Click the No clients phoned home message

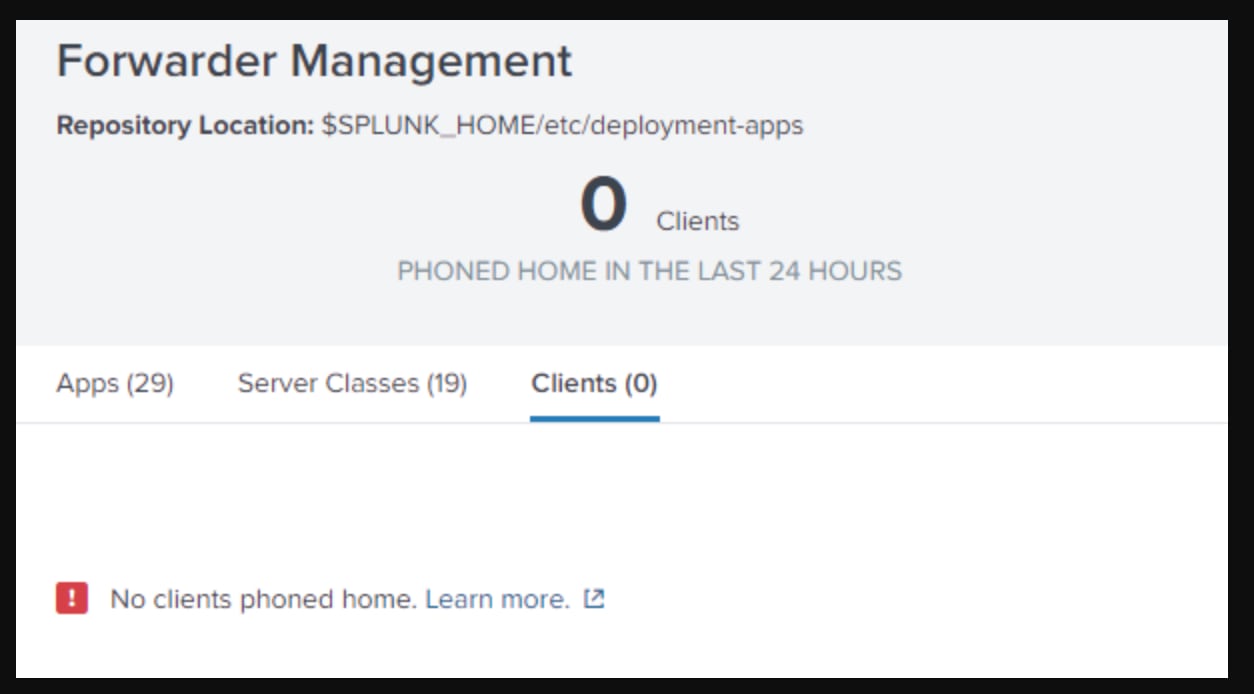click(x=263, y=599)
